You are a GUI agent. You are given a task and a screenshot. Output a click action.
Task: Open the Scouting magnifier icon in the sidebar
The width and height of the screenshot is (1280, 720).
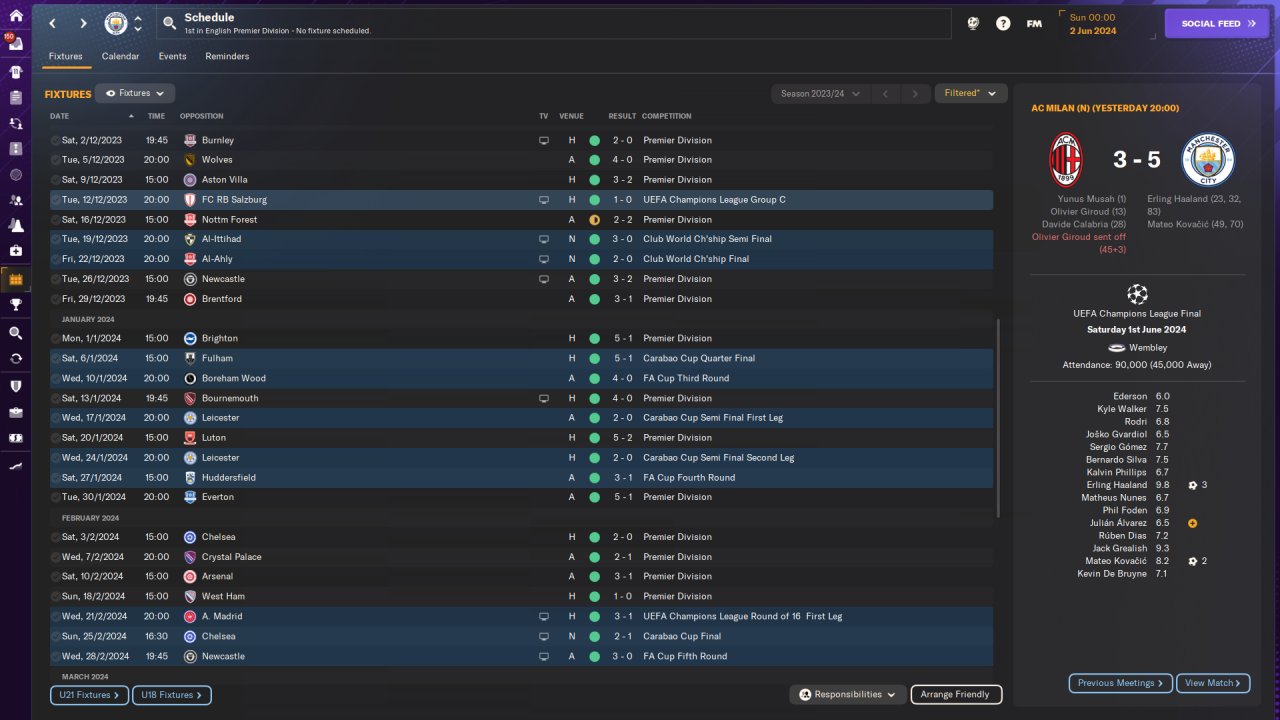[15, 333]
